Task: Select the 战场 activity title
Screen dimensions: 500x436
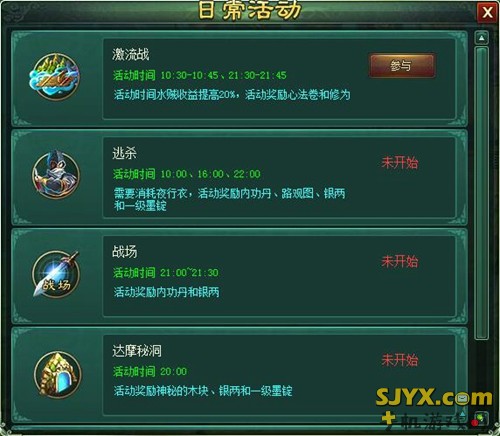Action: [125, 252]
